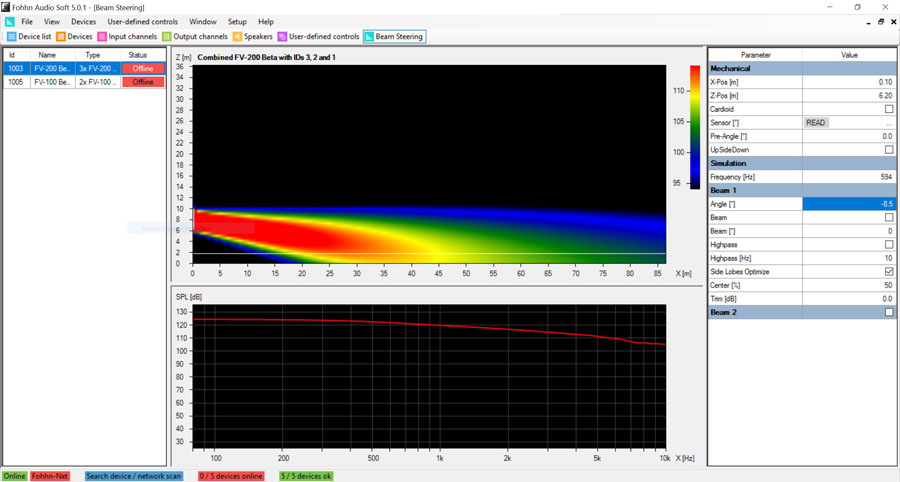Enable the Highpass checkbox
This screenshot has height=482, width=900.
click(889, 244)
